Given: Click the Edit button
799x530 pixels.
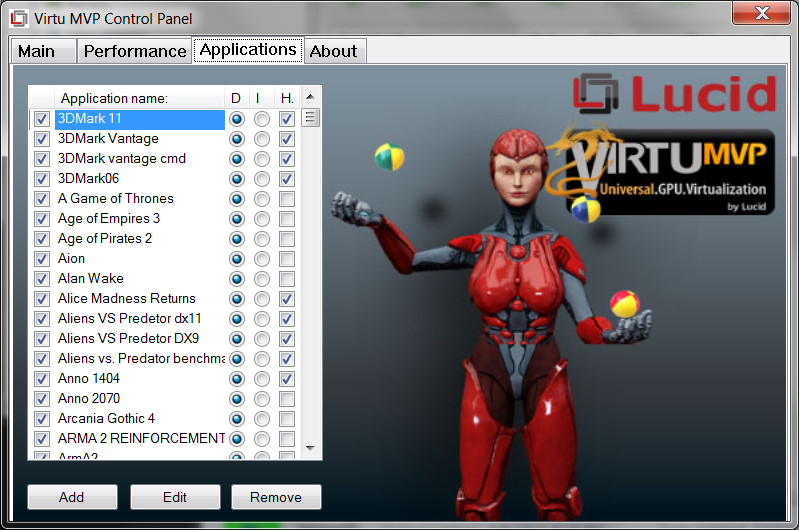Looking at the screenshot, I should coord(175,497).
